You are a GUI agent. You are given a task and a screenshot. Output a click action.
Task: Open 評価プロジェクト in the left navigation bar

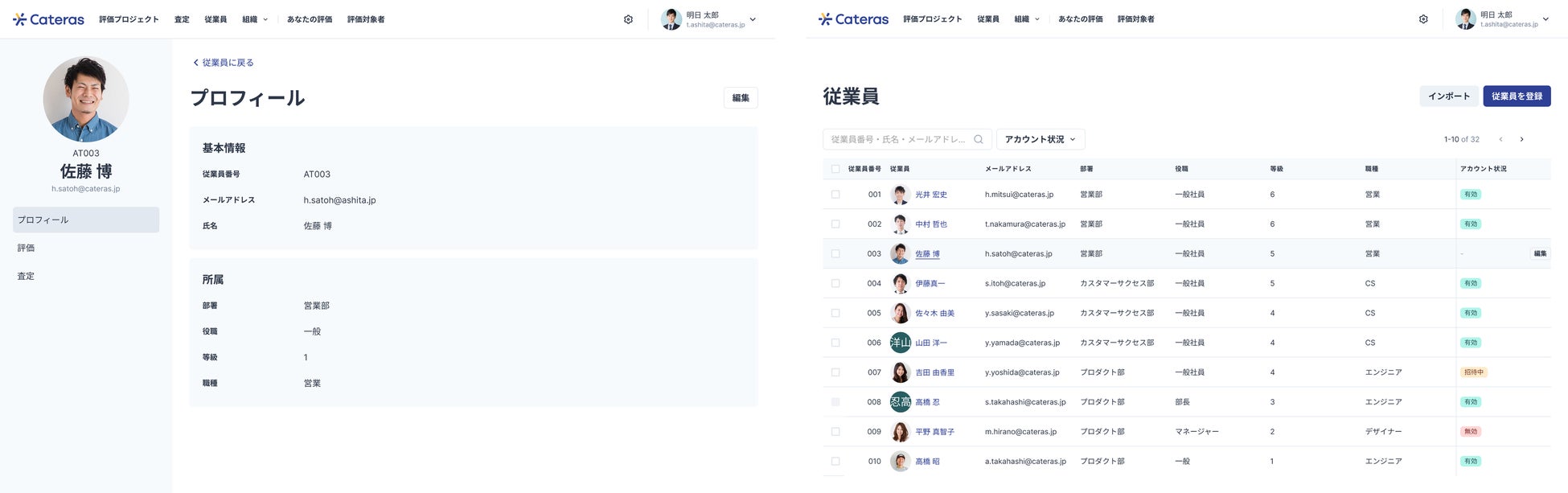(x=129, y=19)
